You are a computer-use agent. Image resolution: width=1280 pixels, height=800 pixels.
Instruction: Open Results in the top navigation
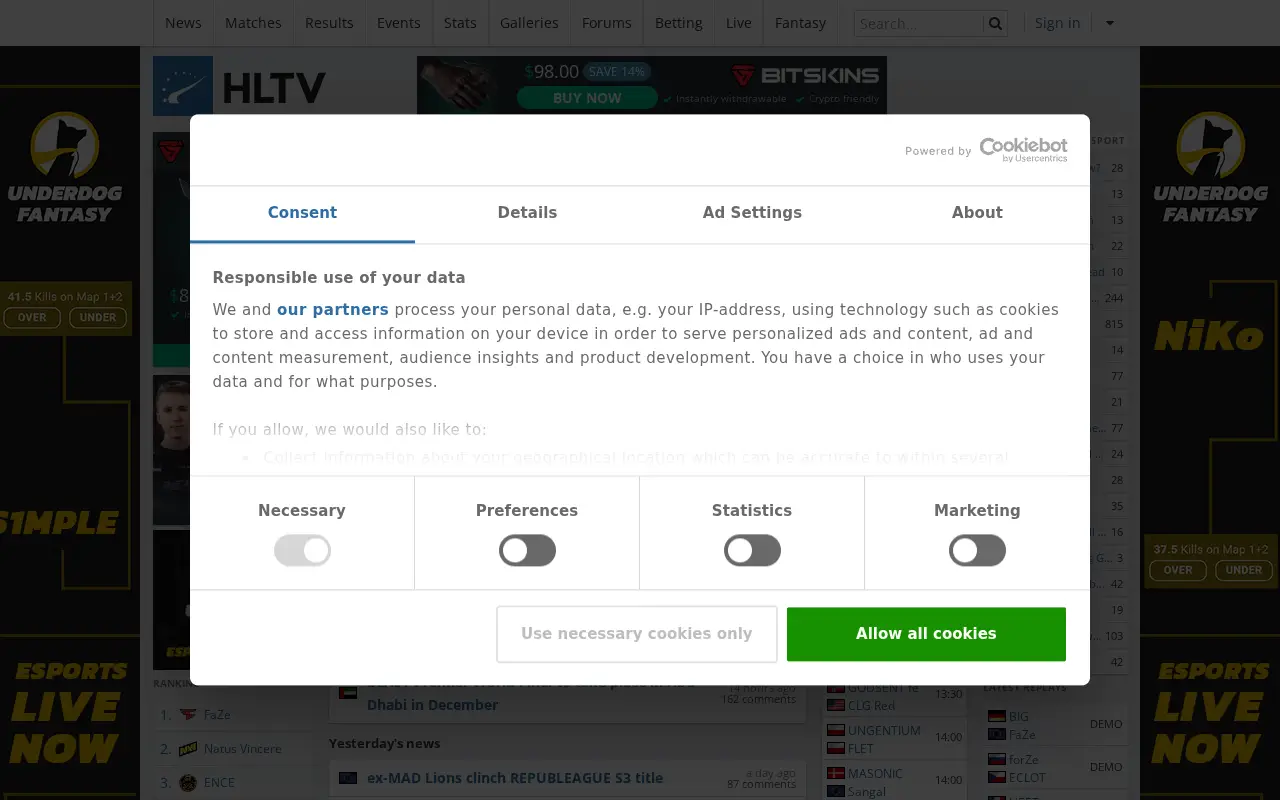[329, 23]
